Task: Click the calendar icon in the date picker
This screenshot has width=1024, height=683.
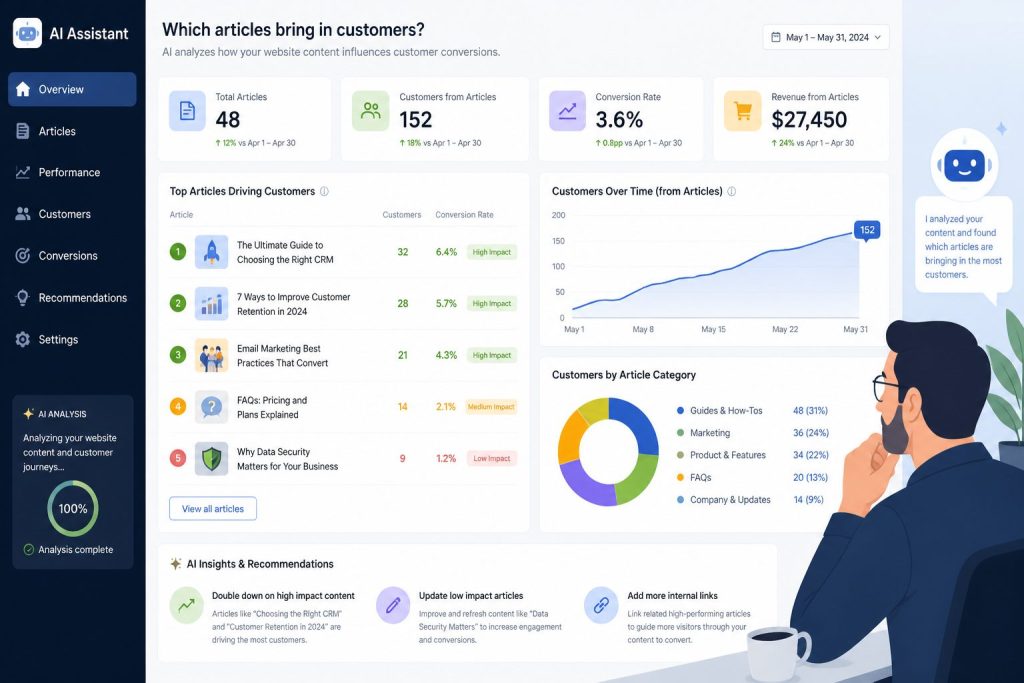Action: coord(776,37)
